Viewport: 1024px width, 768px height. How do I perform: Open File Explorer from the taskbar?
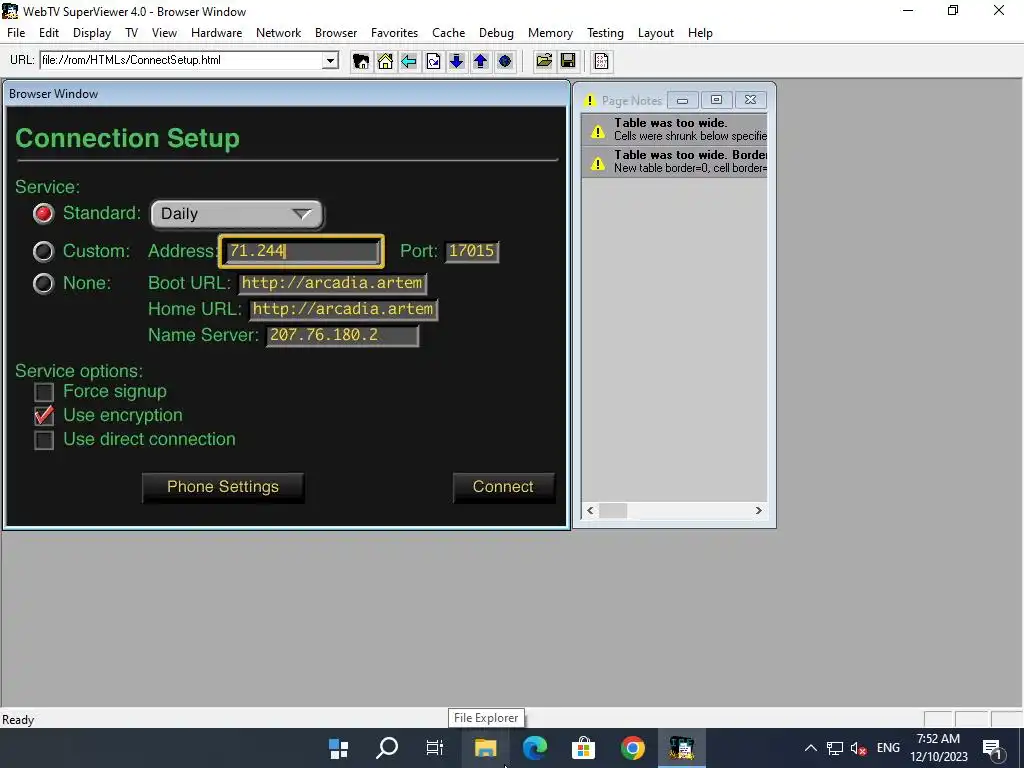coord(485,748)
